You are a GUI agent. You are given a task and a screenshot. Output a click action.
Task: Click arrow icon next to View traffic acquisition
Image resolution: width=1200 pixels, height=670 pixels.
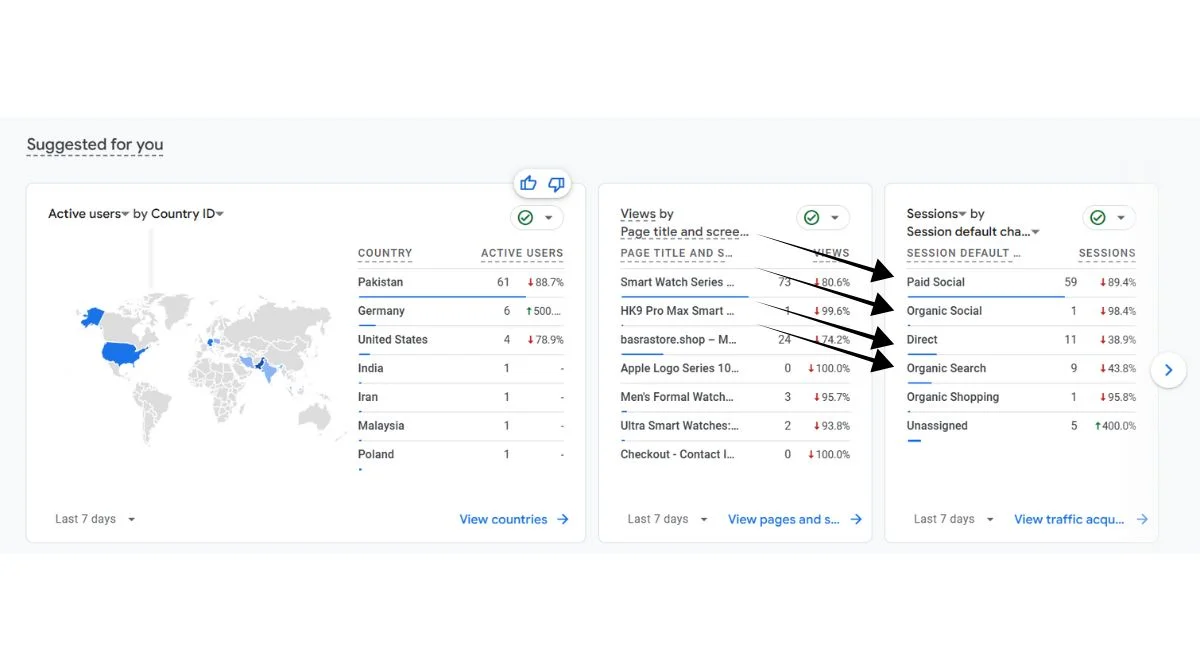(1142, 519)
